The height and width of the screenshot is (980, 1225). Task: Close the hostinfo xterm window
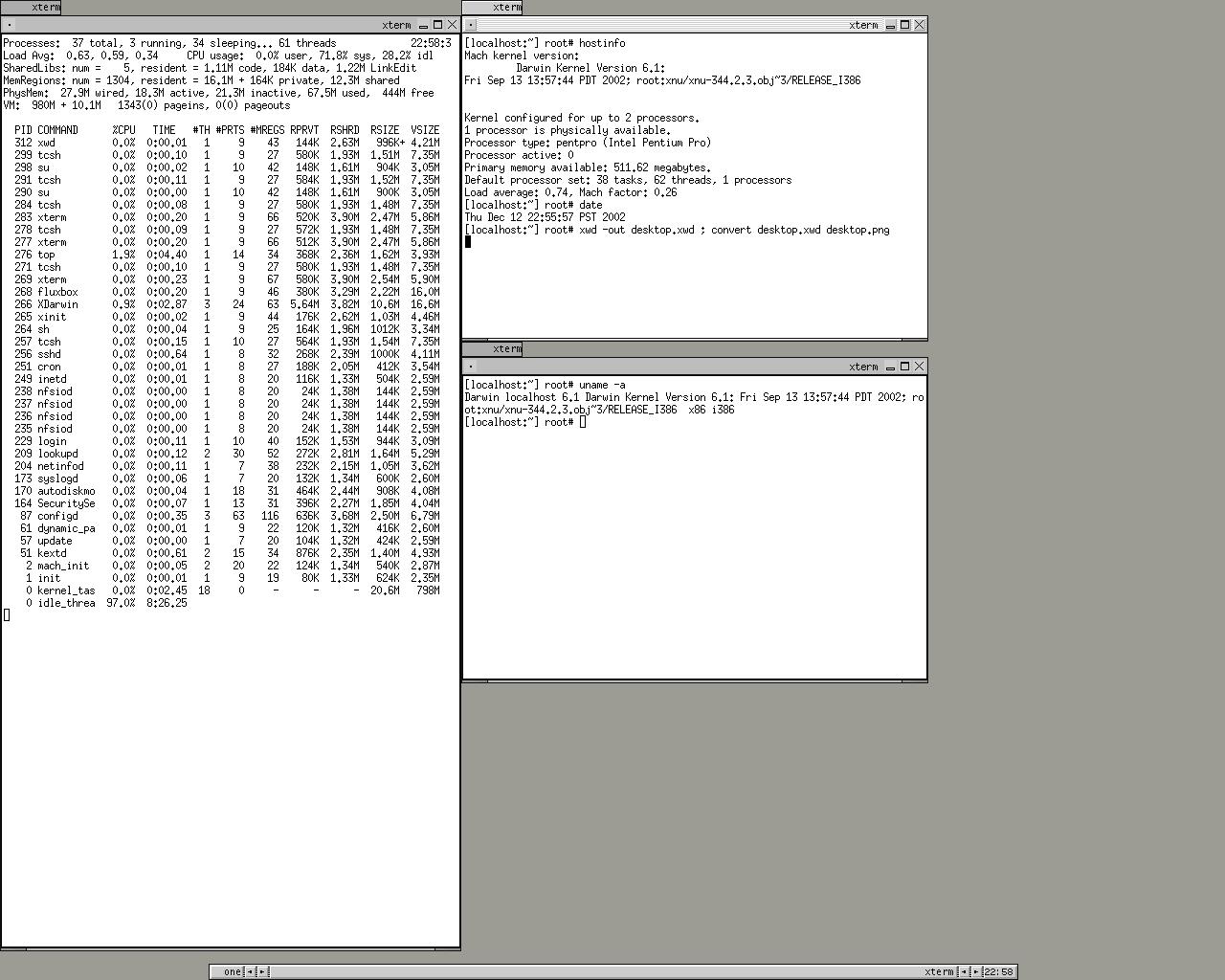pyautogui.click(x=920, y=25)
